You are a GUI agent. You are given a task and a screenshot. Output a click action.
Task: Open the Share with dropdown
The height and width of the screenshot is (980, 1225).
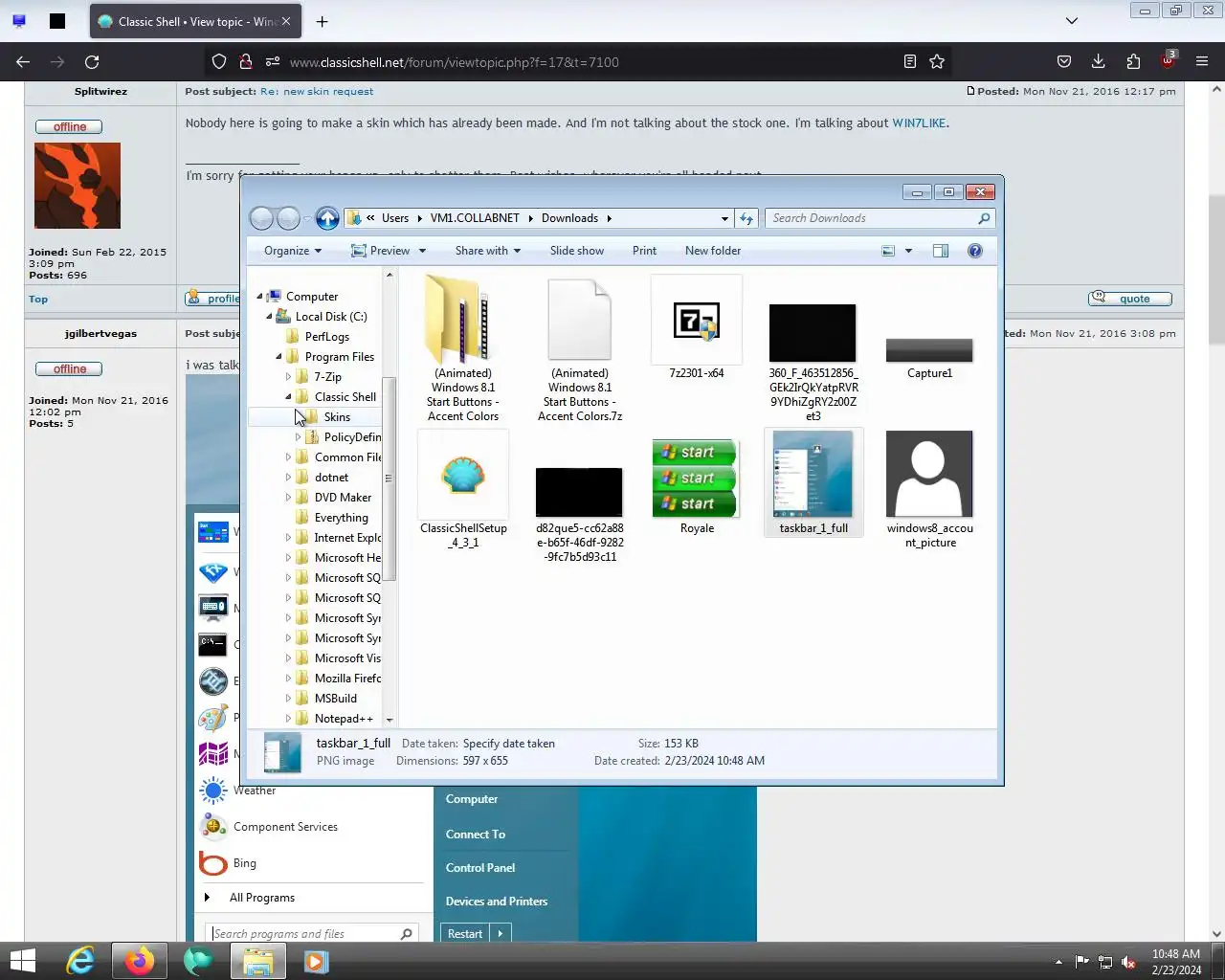488,251
